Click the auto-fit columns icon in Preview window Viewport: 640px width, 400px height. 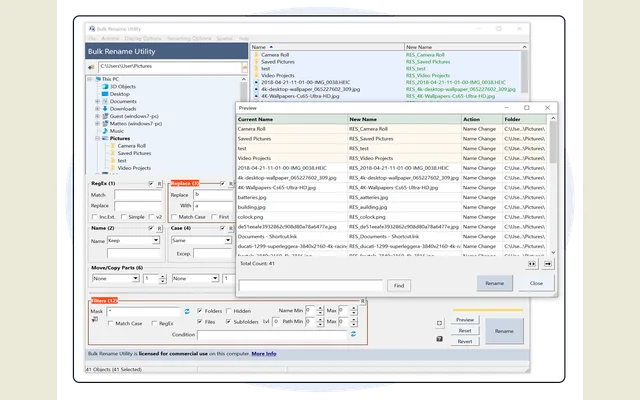click(532, 264)
